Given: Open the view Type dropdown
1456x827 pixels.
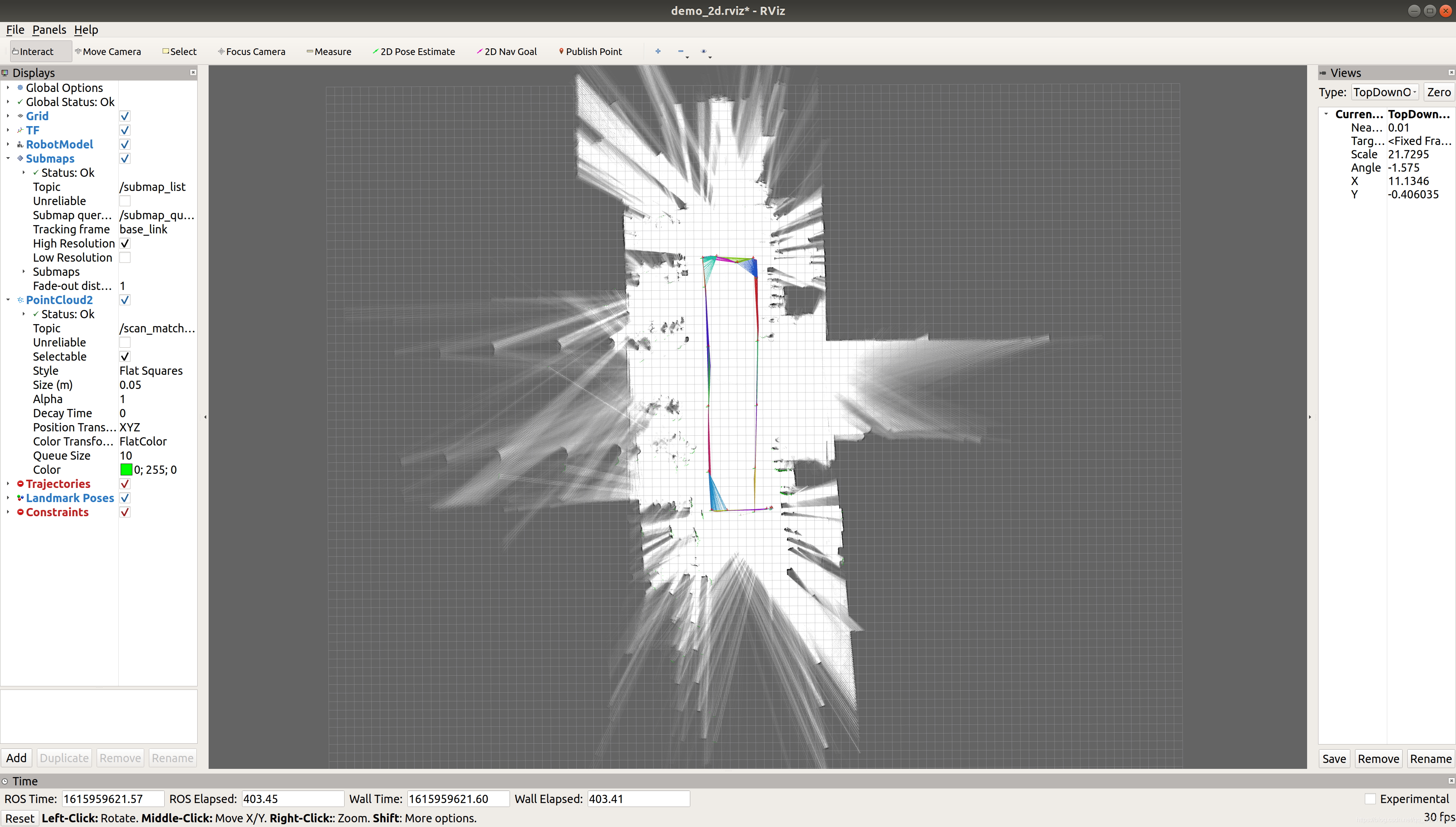Looking at the screenshot, I should [1384, 92].
